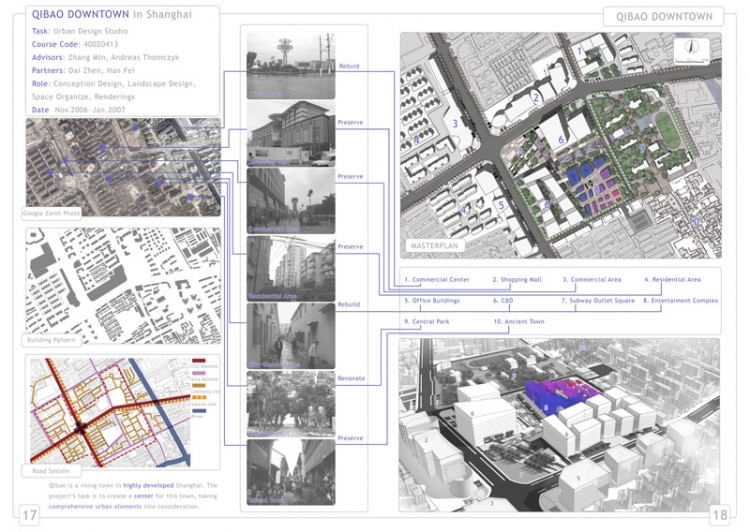Viewport: 750px width, 532px height.
Task: Click 'Preserve' label beside Ancient Town photo
Action: (350, 438)
